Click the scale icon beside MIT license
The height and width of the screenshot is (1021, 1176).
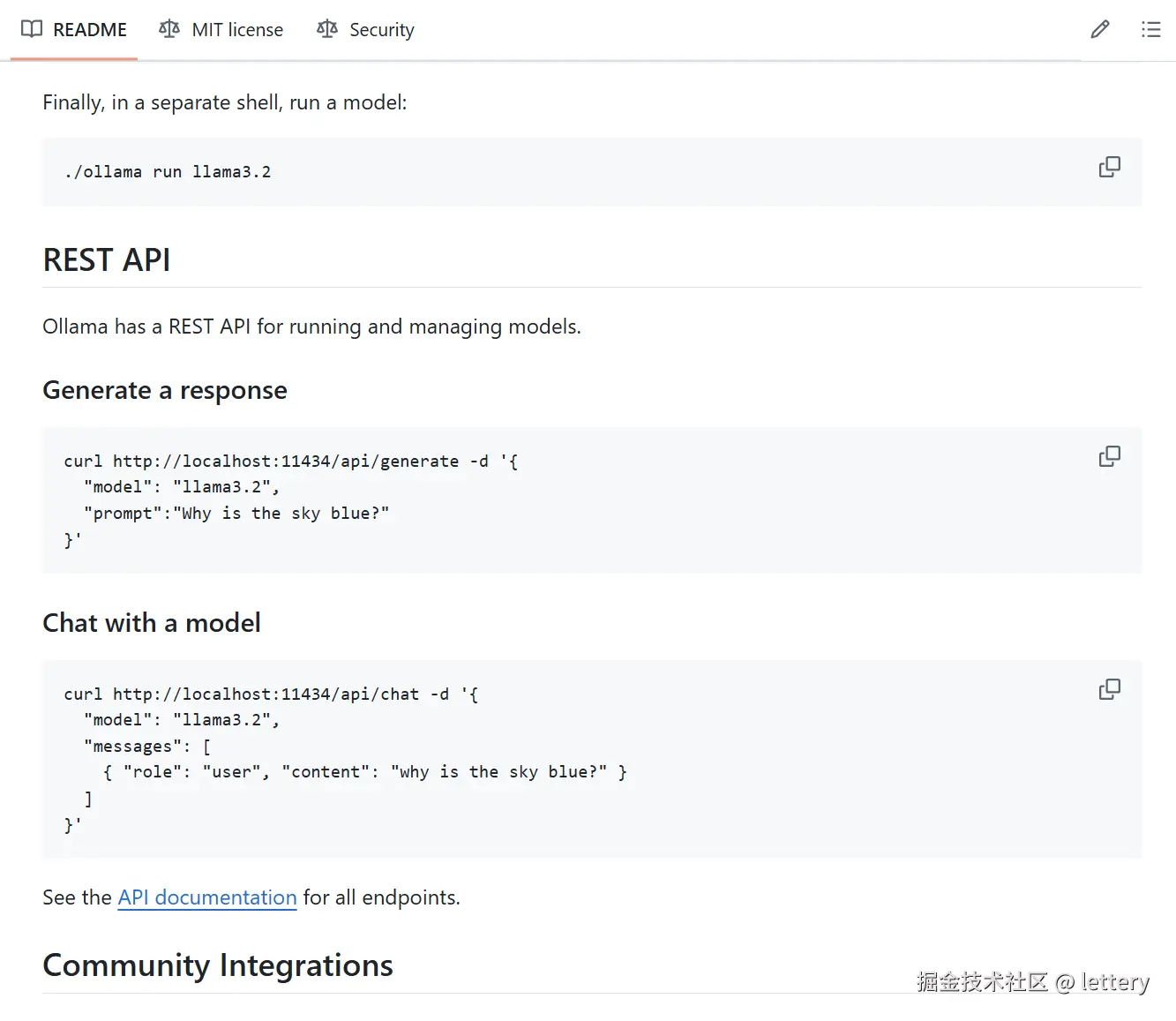[169, 29]
